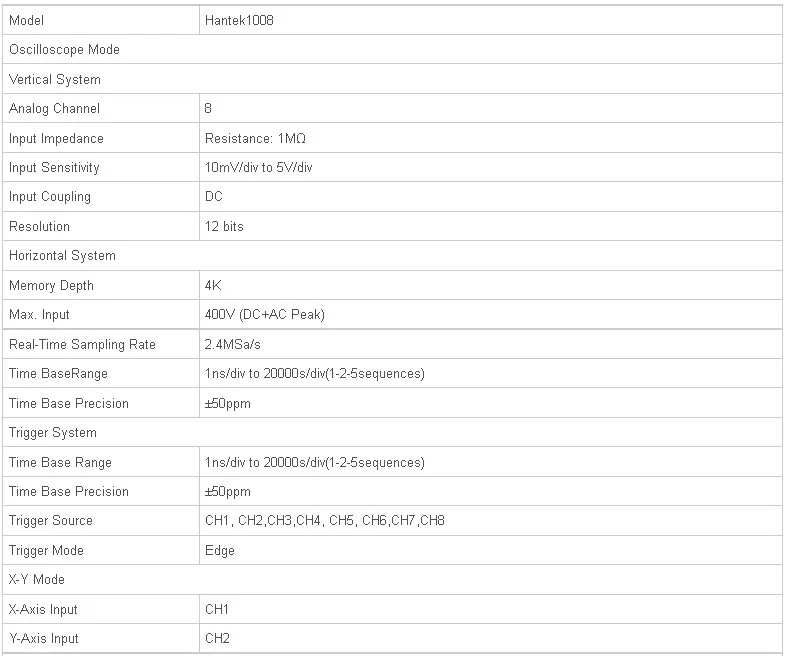786x656 pixels.
Task: Click the Vertical System heading row
Action: coord(392,79)
